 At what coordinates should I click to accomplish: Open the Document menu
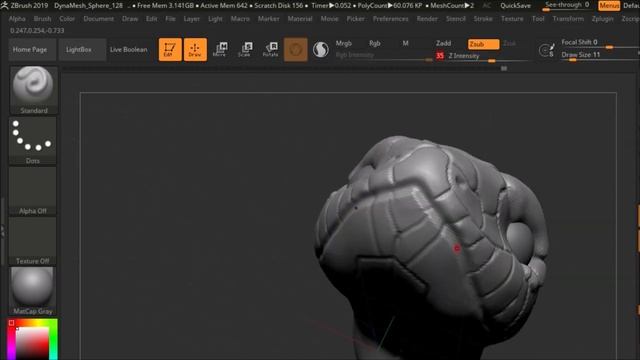click(98, 19)
